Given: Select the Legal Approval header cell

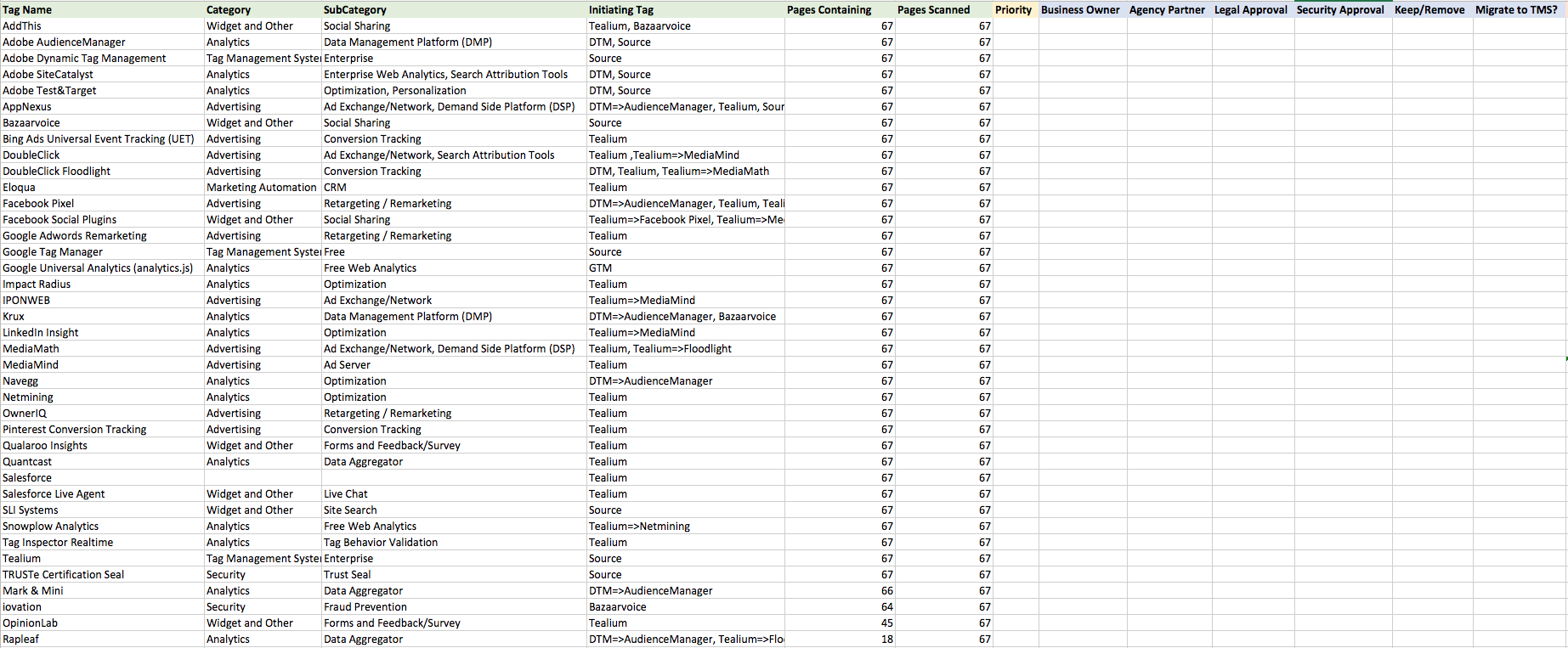Looking at the screenshot, I should [1253, 9].
